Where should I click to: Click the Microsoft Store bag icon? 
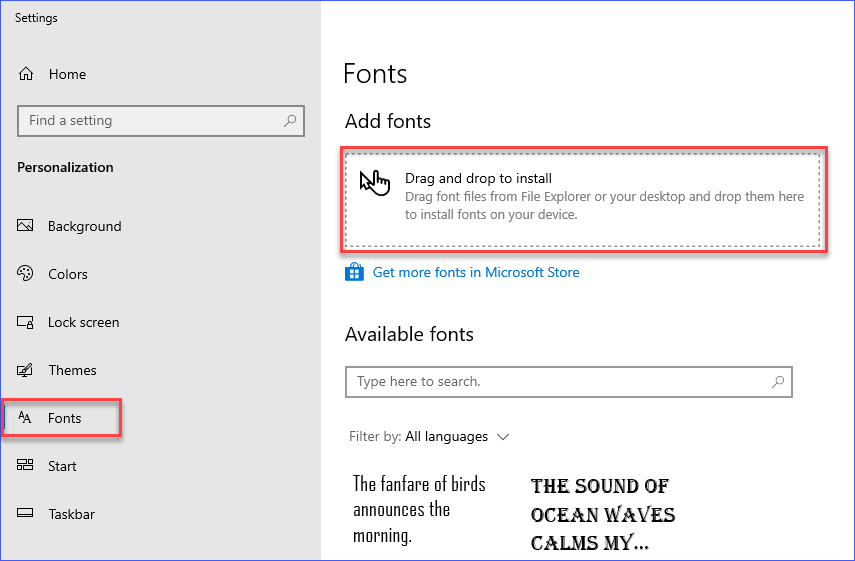(x=354, y=272)
